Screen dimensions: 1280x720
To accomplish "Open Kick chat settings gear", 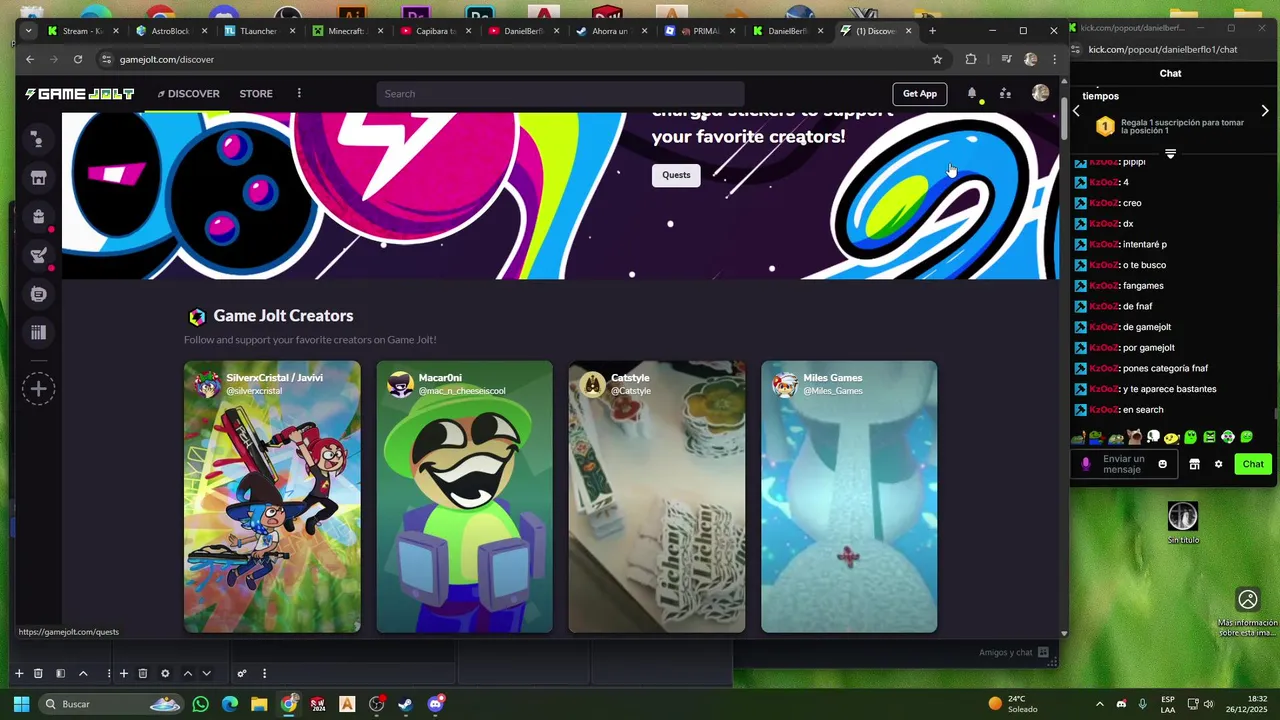I will coord(1218,464).
